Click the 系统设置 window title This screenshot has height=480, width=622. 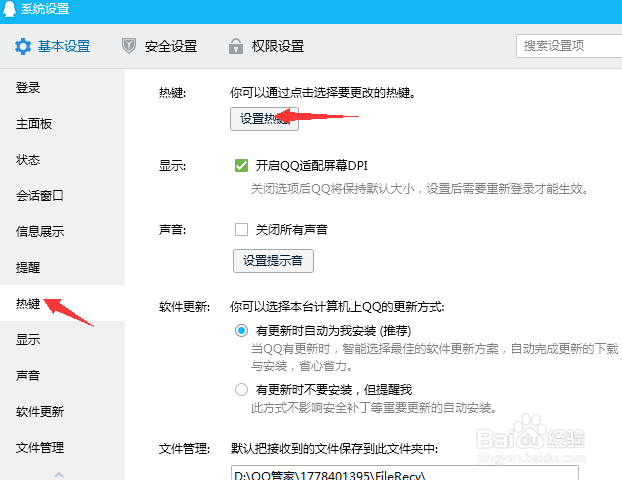pyautogui.click(x=45, y=9)
